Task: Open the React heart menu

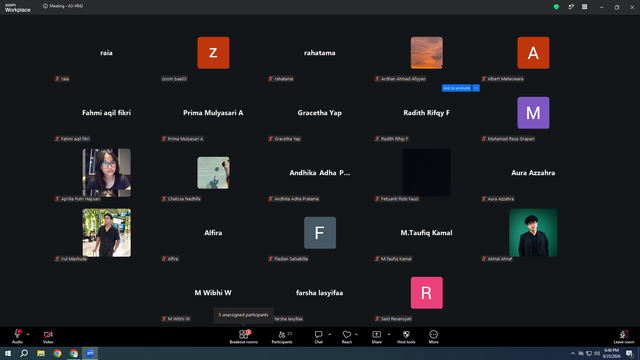Action: [x=347, y=337]
